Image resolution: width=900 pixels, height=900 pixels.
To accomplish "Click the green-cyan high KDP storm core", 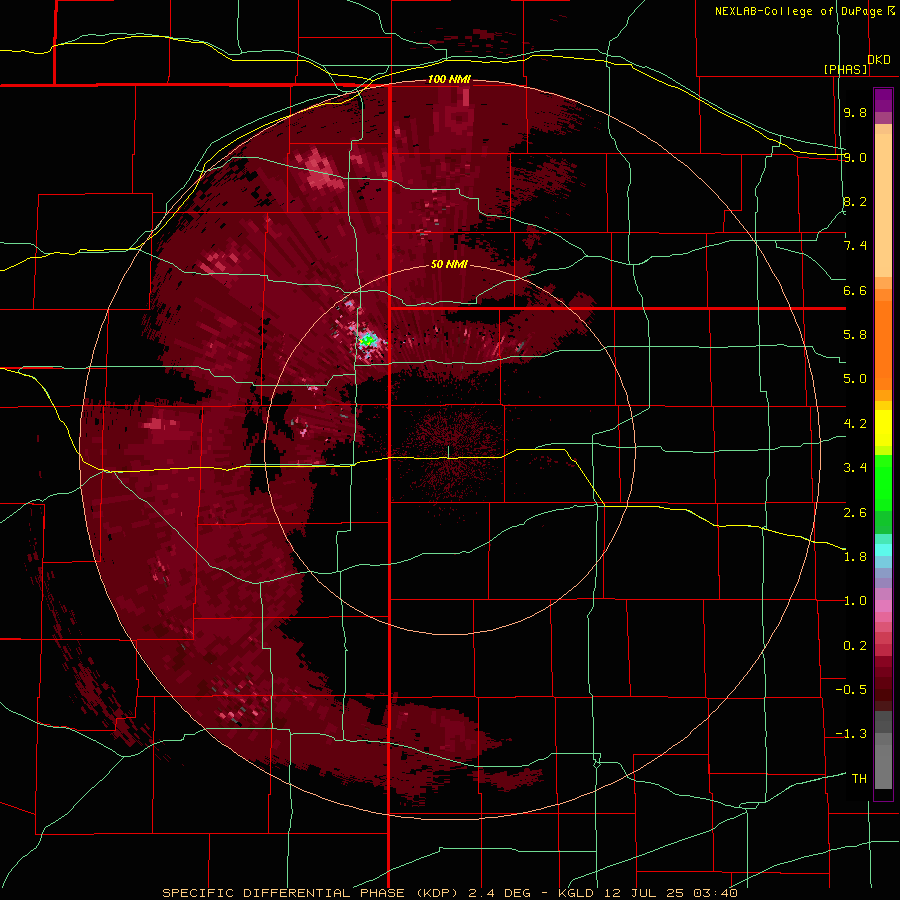I will pos(367,340).
